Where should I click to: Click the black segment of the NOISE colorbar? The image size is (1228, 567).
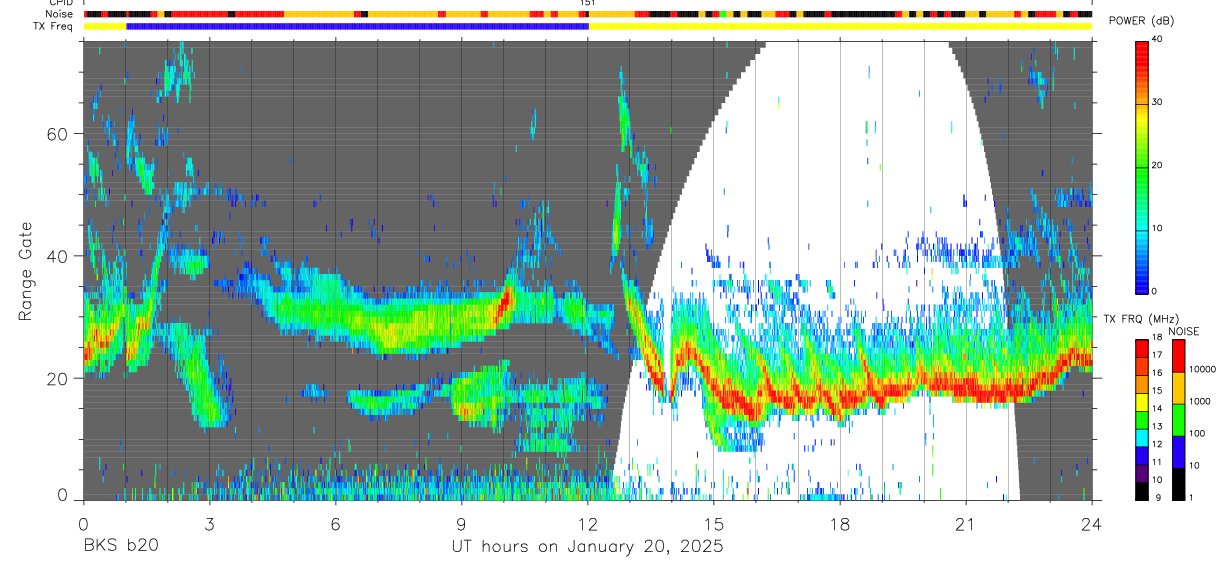click(1178, 484)
